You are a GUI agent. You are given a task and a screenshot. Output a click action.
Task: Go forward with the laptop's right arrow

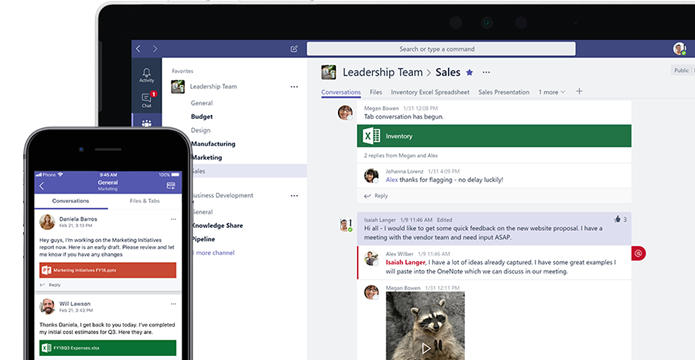click(x=155, y=49)
